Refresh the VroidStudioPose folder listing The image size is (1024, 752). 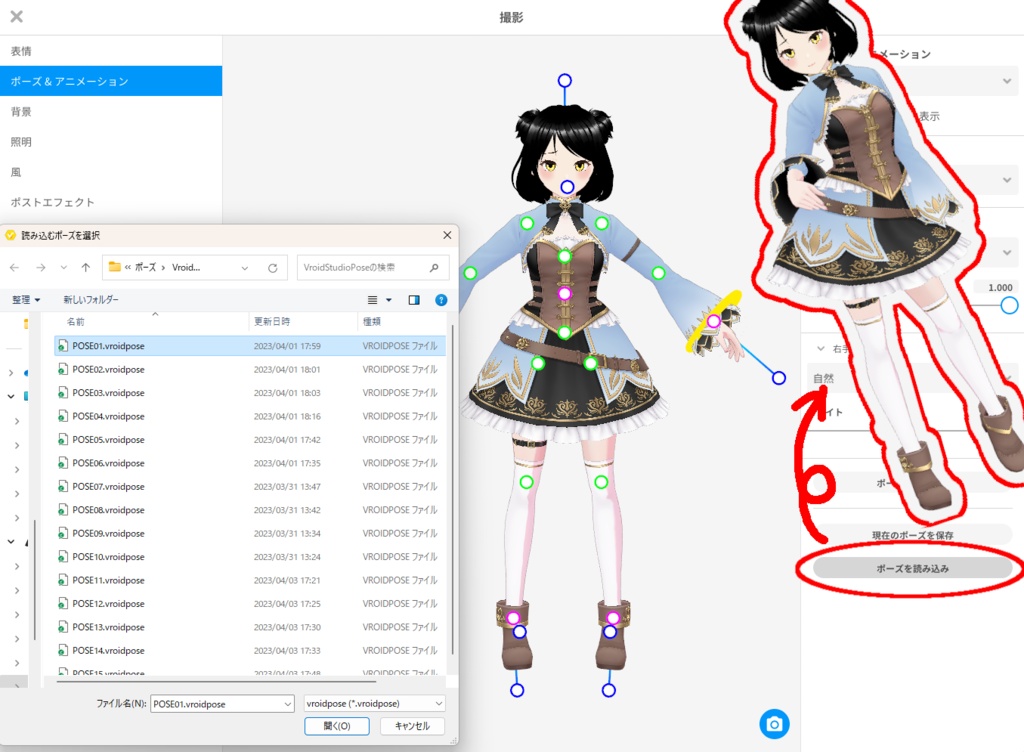point(273,267)
